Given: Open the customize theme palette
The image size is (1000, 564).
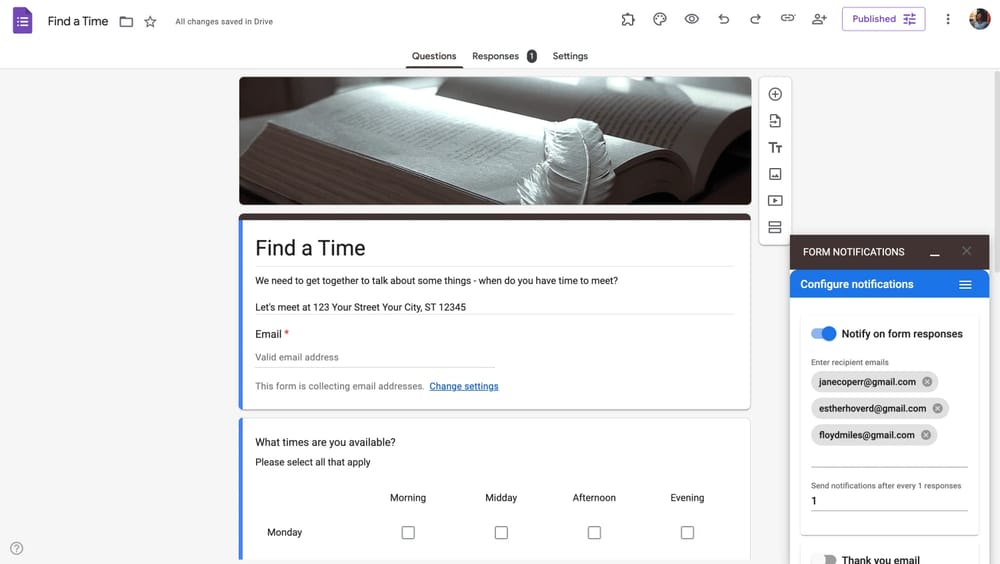Looking at the screenshot, I should tap(660, 19).
